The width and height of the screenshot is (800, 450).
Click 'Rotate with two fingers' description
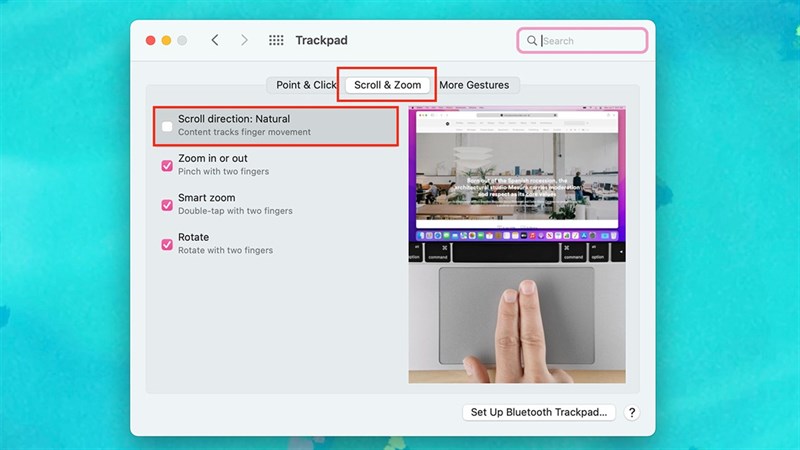[x=226, y=251]
